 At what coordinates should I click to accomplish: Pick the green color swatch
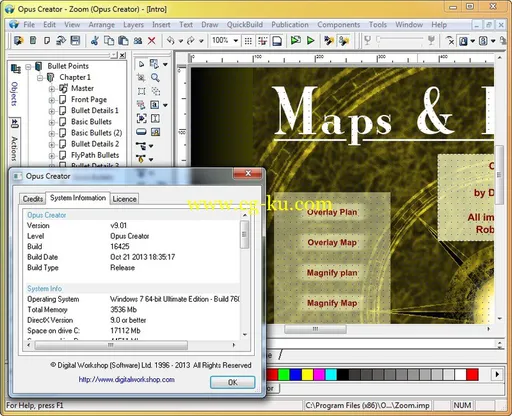point(284,375)
